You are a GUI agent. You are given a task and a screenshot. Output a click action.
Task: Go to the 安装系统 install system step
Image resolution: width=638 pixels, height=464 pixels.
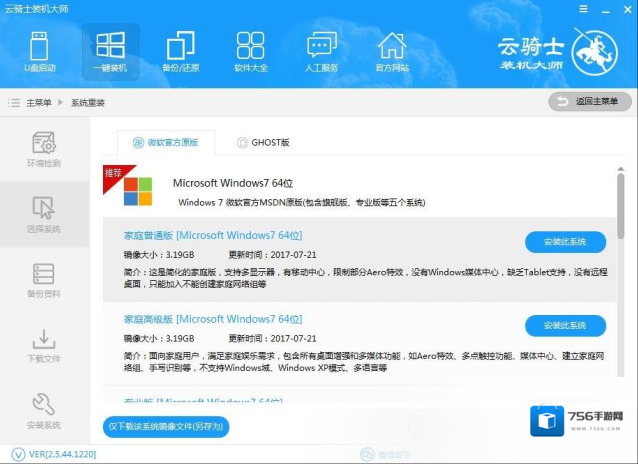pos(43,411)
